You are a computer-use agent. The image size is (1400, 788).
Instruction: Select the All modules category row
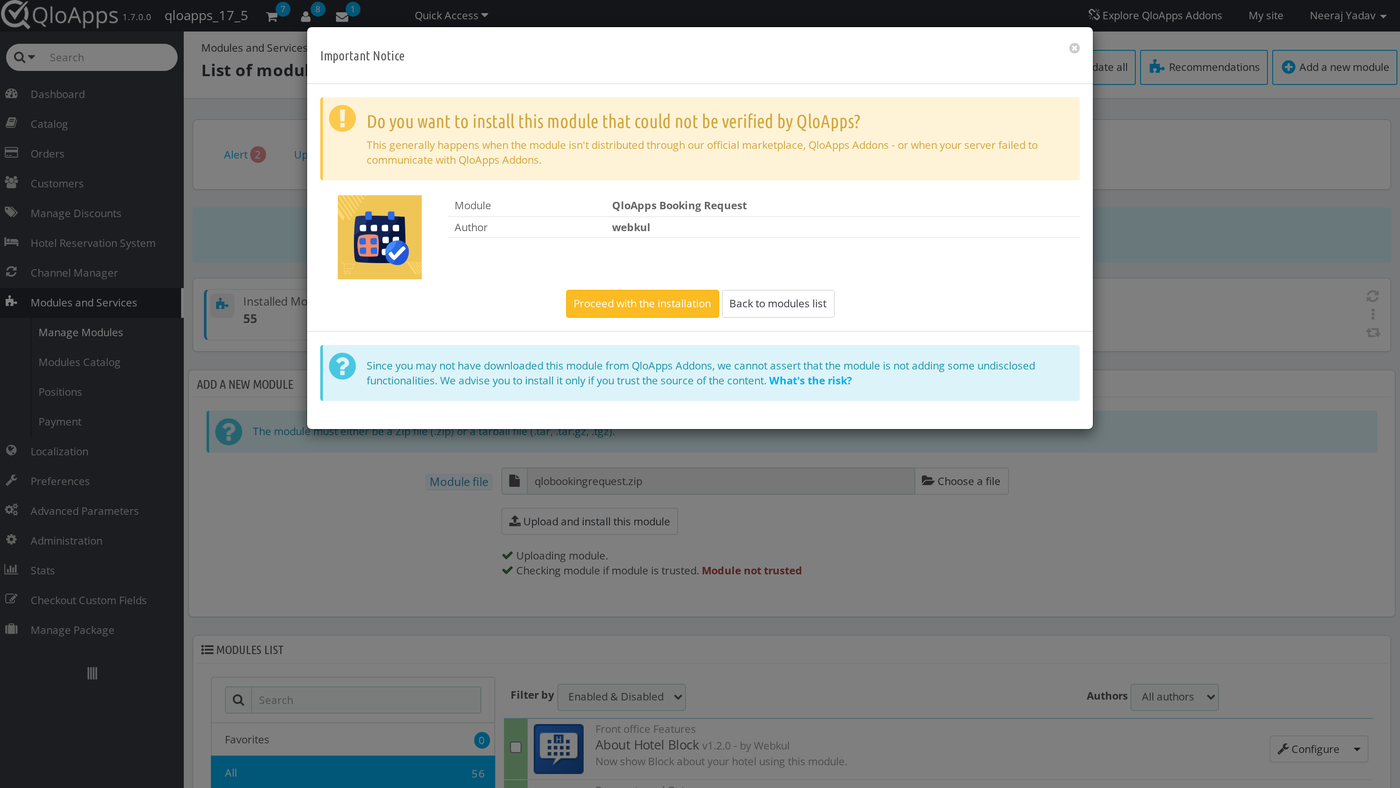[x=353, y=773]
